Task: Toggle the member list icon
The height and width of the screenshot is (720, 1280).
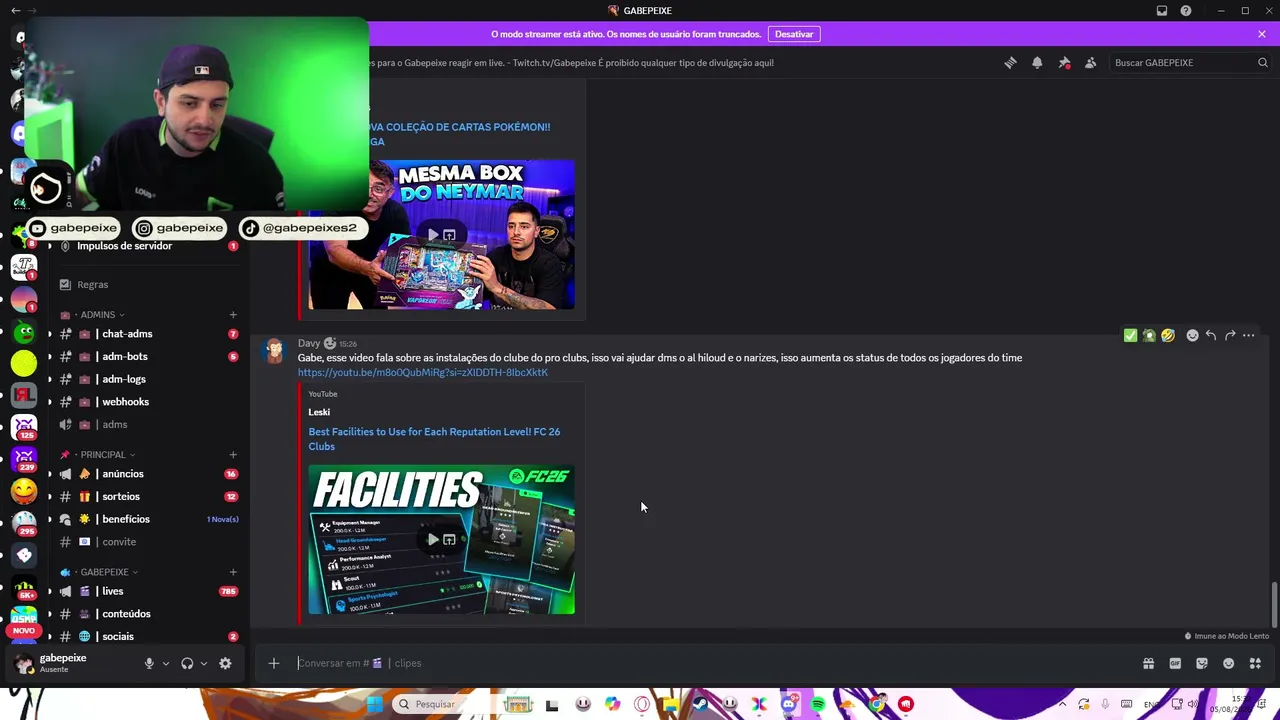Action: click(x=1090, y=62)
